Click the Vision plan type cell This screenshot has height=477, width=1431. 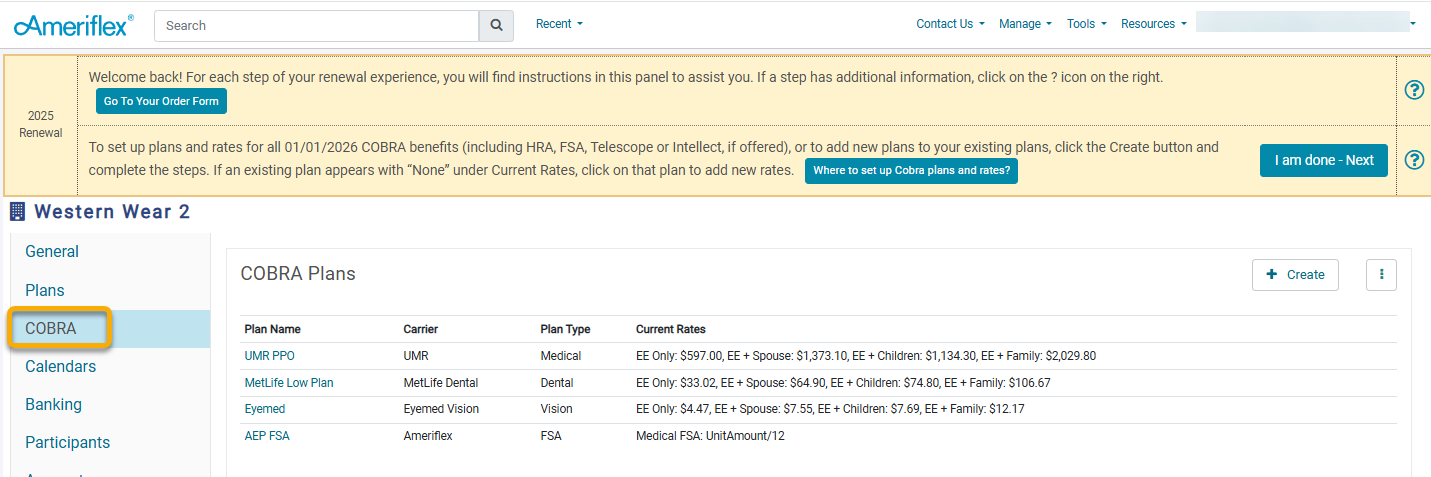(556, 409)
